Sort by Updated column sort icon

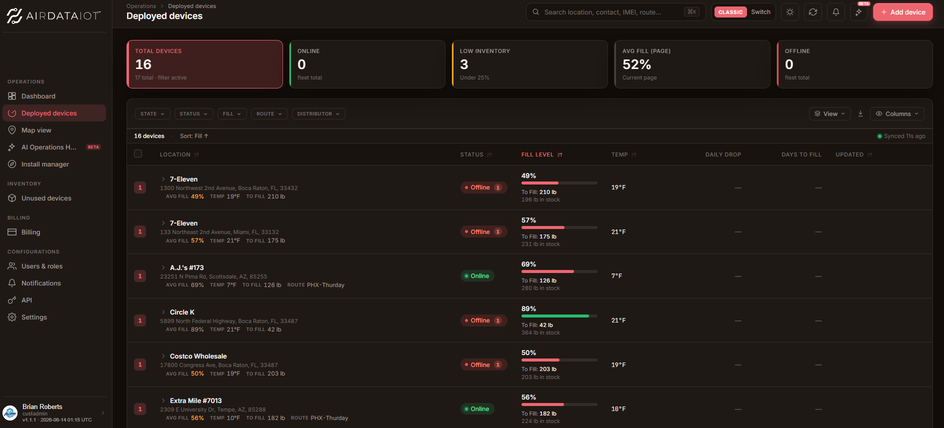pyautogui.click(x=869, y=155)
